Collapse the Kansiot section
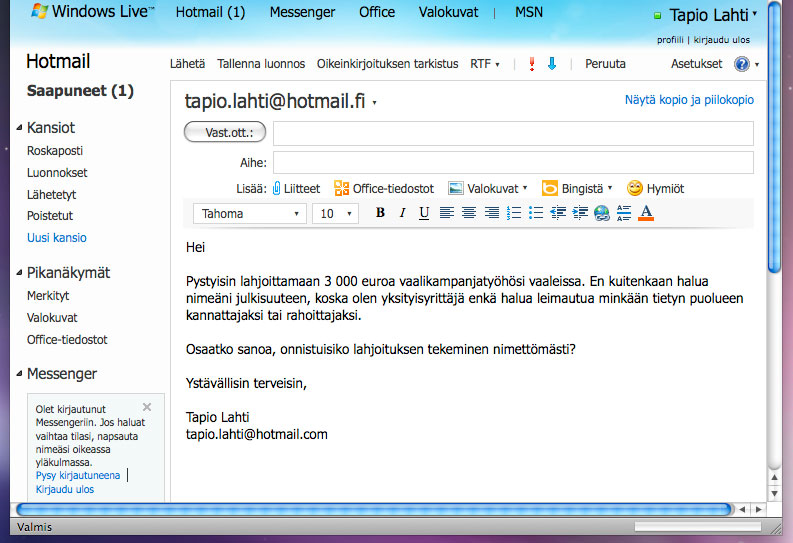This screenshot has width=793, height=543. (19, 127)
